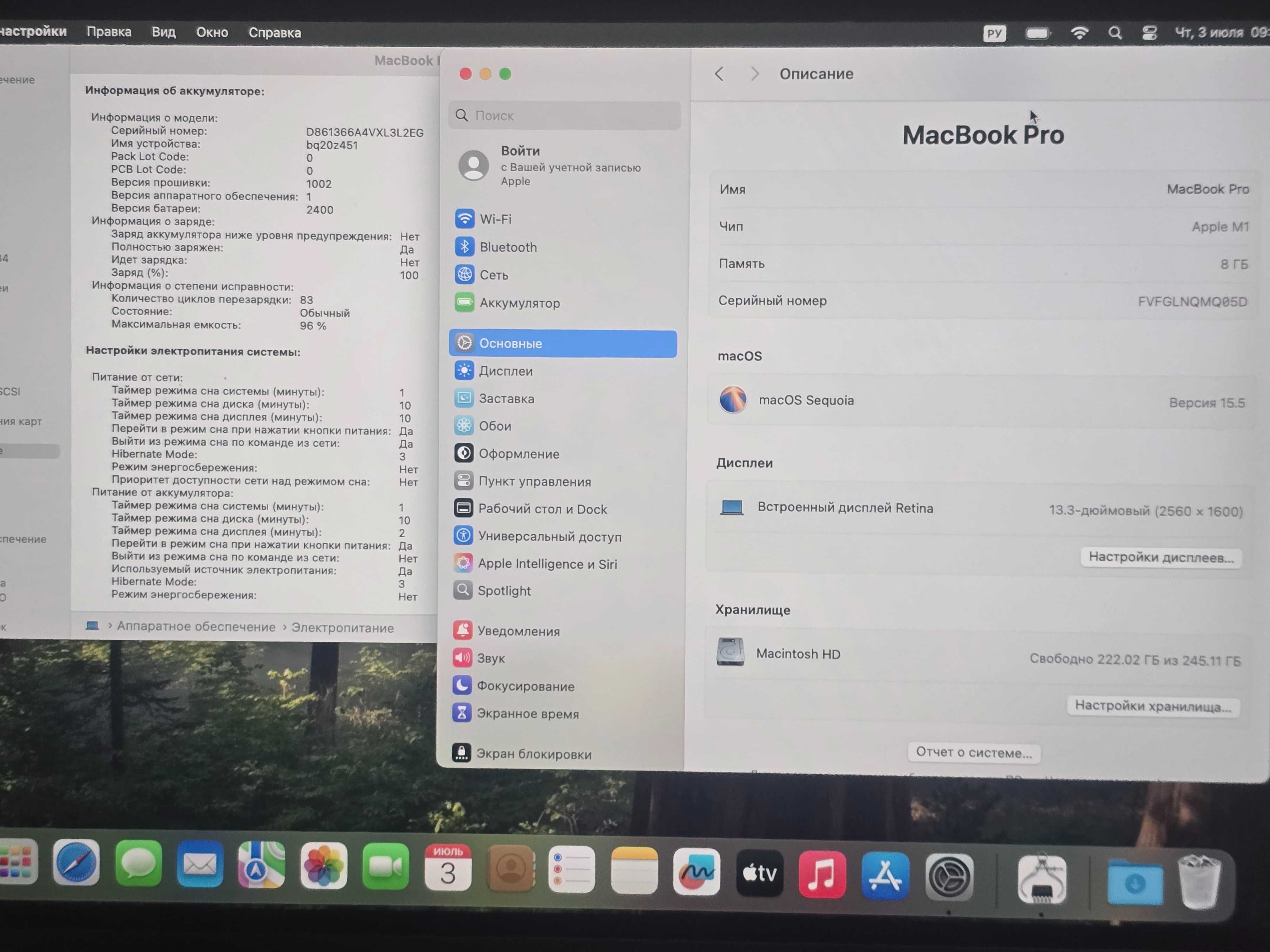Click the Поиск search field

tap(565, 115)
